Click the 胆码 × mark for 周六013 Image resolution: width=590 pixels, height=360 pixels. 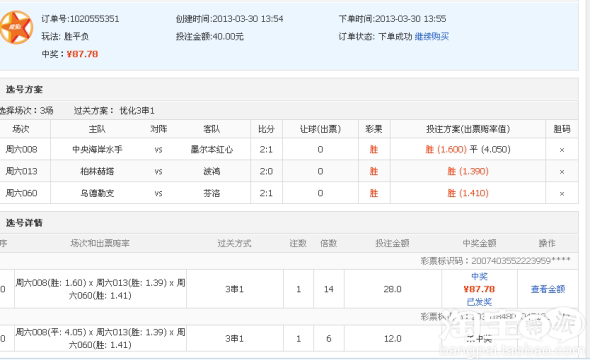click(x=562, y=172)
